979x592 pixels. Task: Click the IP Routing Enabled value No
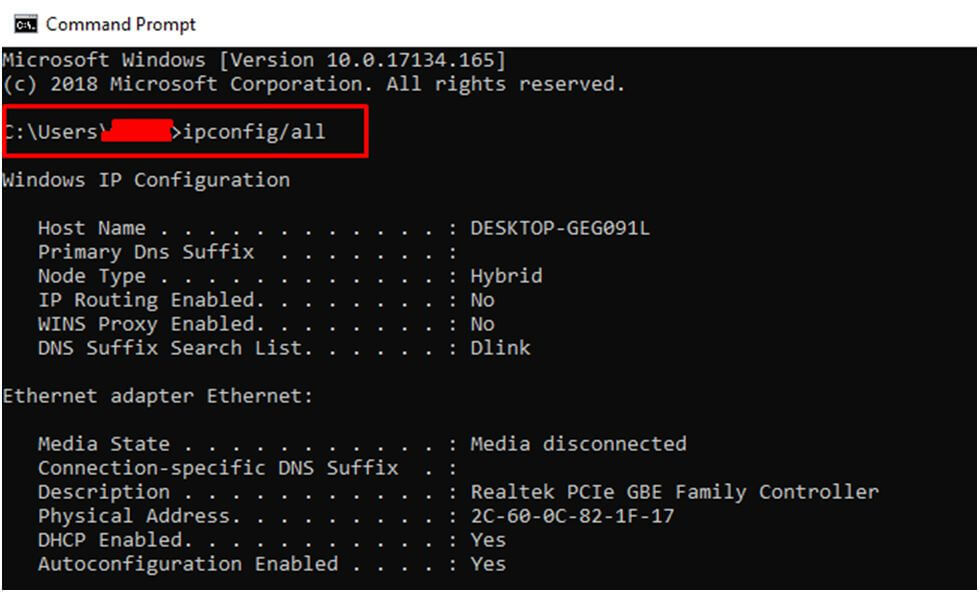(x=482, y=300)
